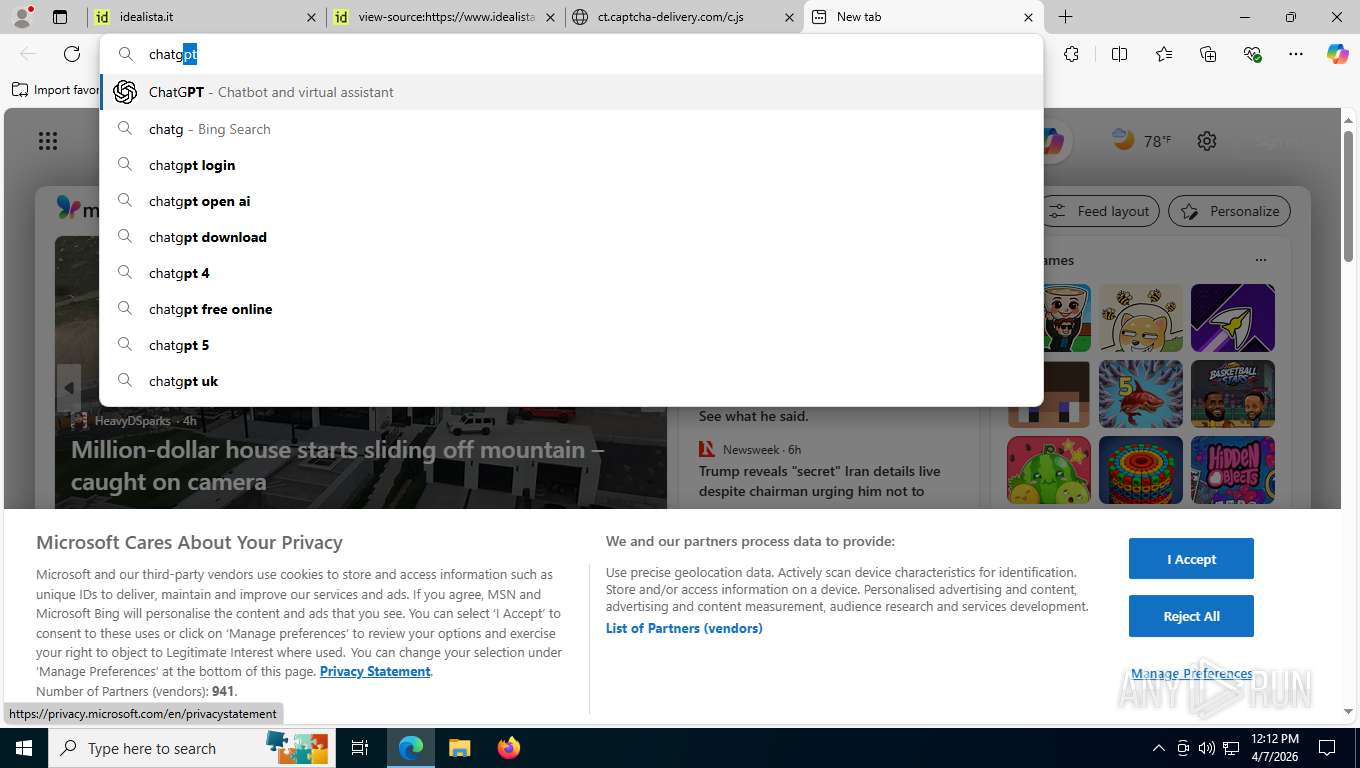Choose 'chatgpt 4' suggestion

[x=571, y=273]
